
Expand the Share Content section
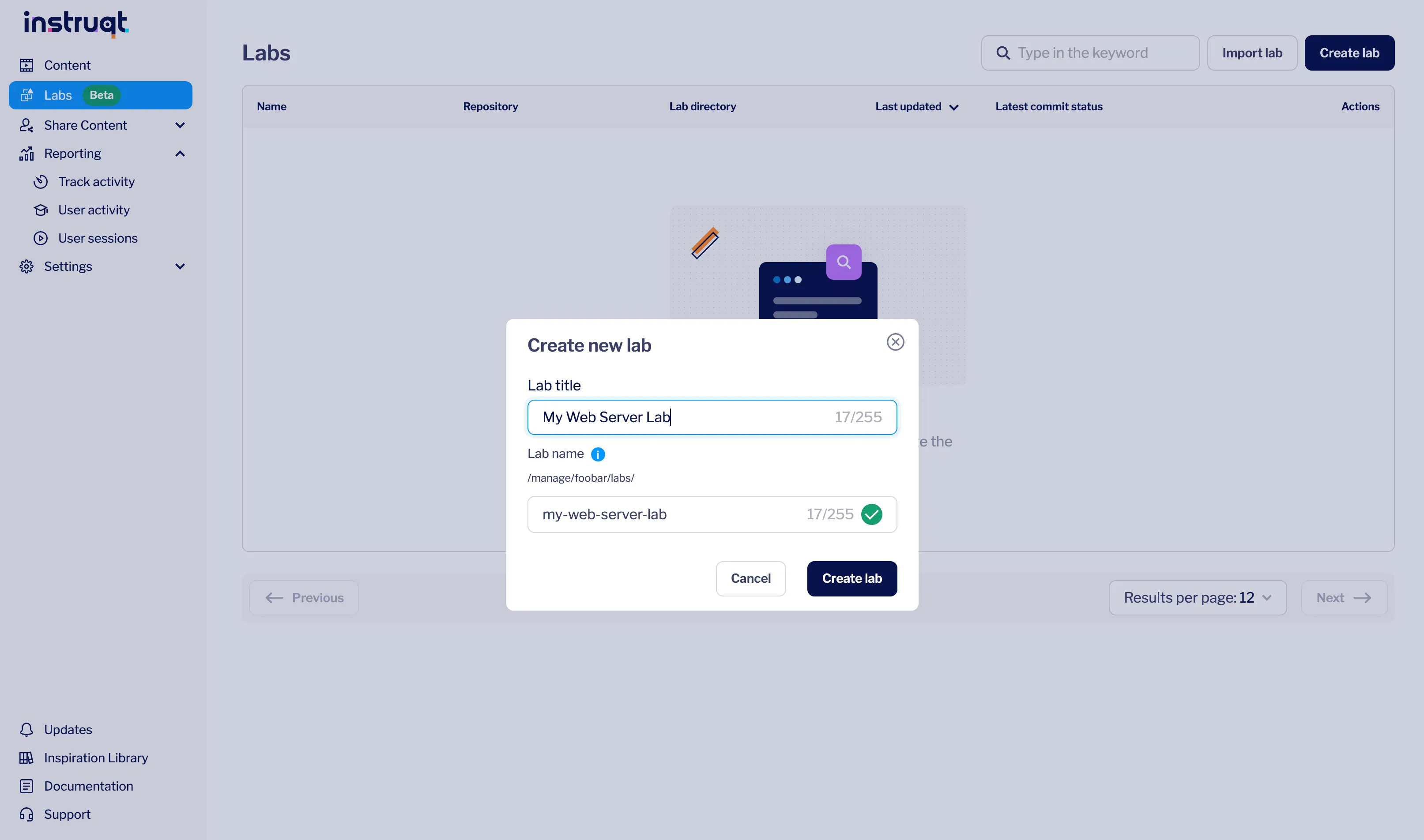pos(180,125)
